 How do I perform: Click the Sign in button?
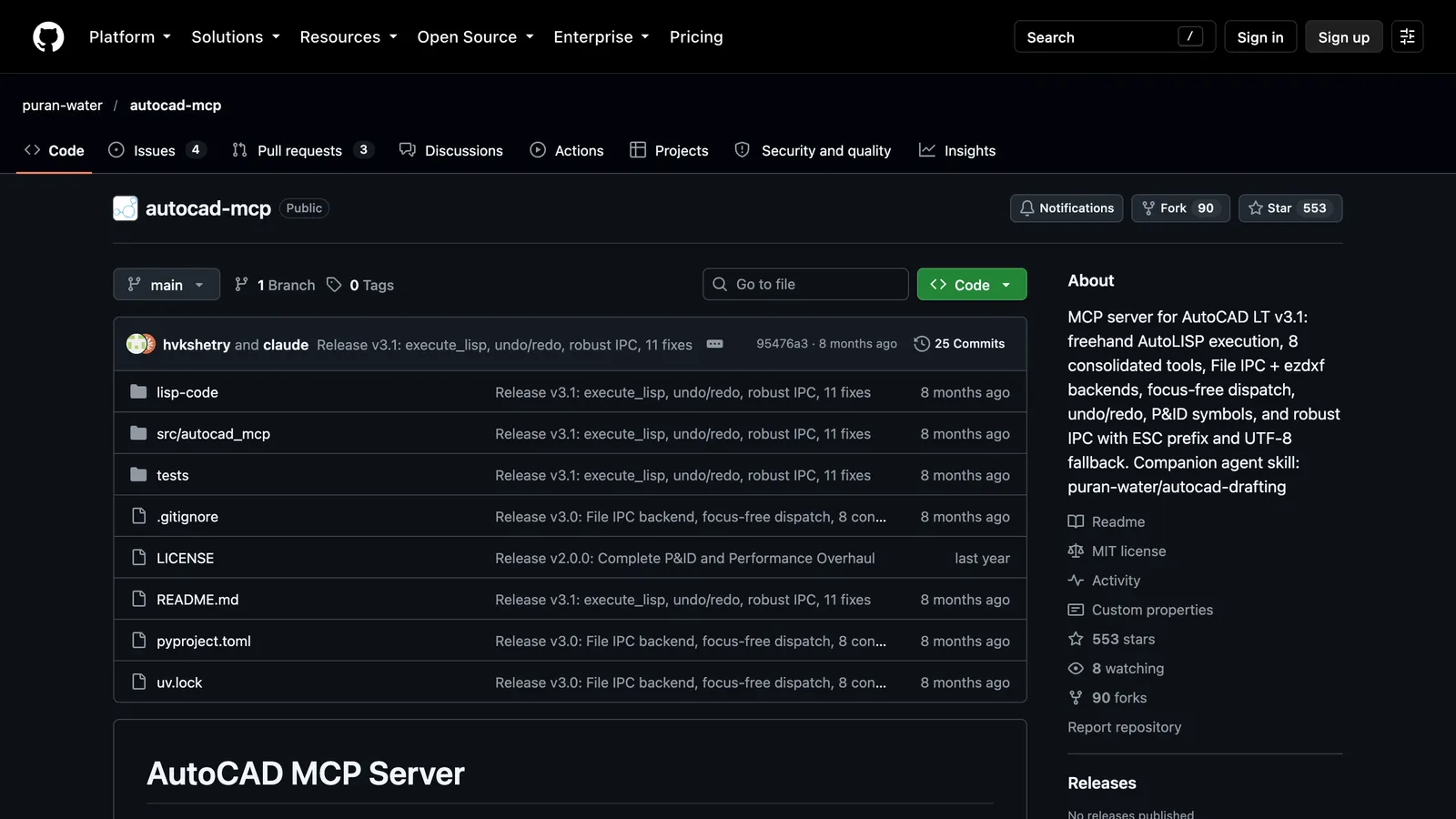point(1260,36)
